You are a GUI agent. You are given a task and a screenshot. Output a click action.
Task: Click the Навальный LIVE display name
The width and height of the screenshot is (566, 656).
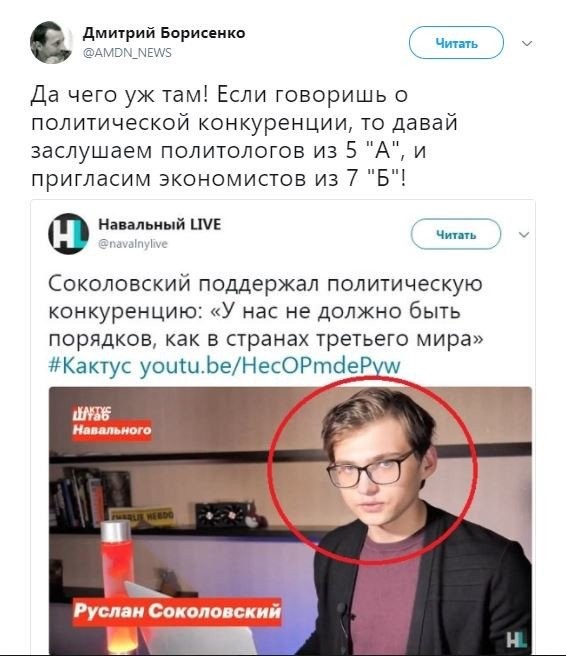pyautogui.click(x=159, y=225)
